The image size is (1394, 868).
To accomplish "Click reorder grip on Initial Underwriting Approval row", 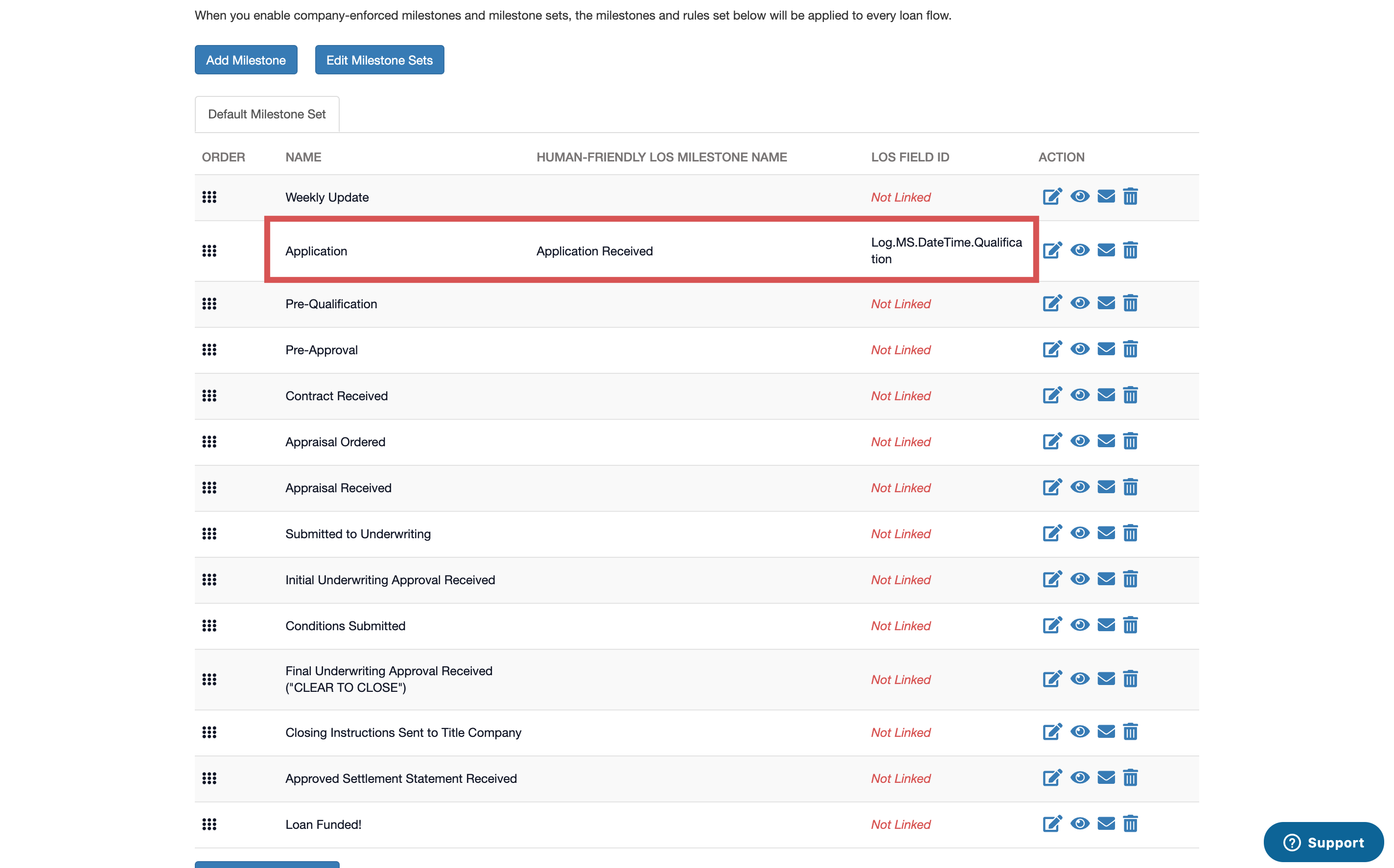I will click(209, 580).
